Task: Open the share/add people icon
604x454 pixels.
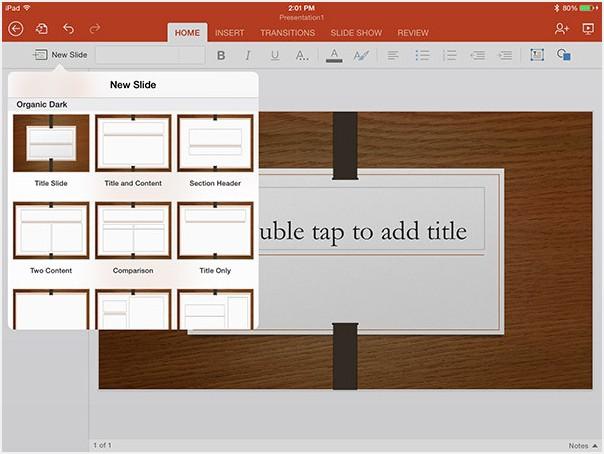Action: (561, 30)
